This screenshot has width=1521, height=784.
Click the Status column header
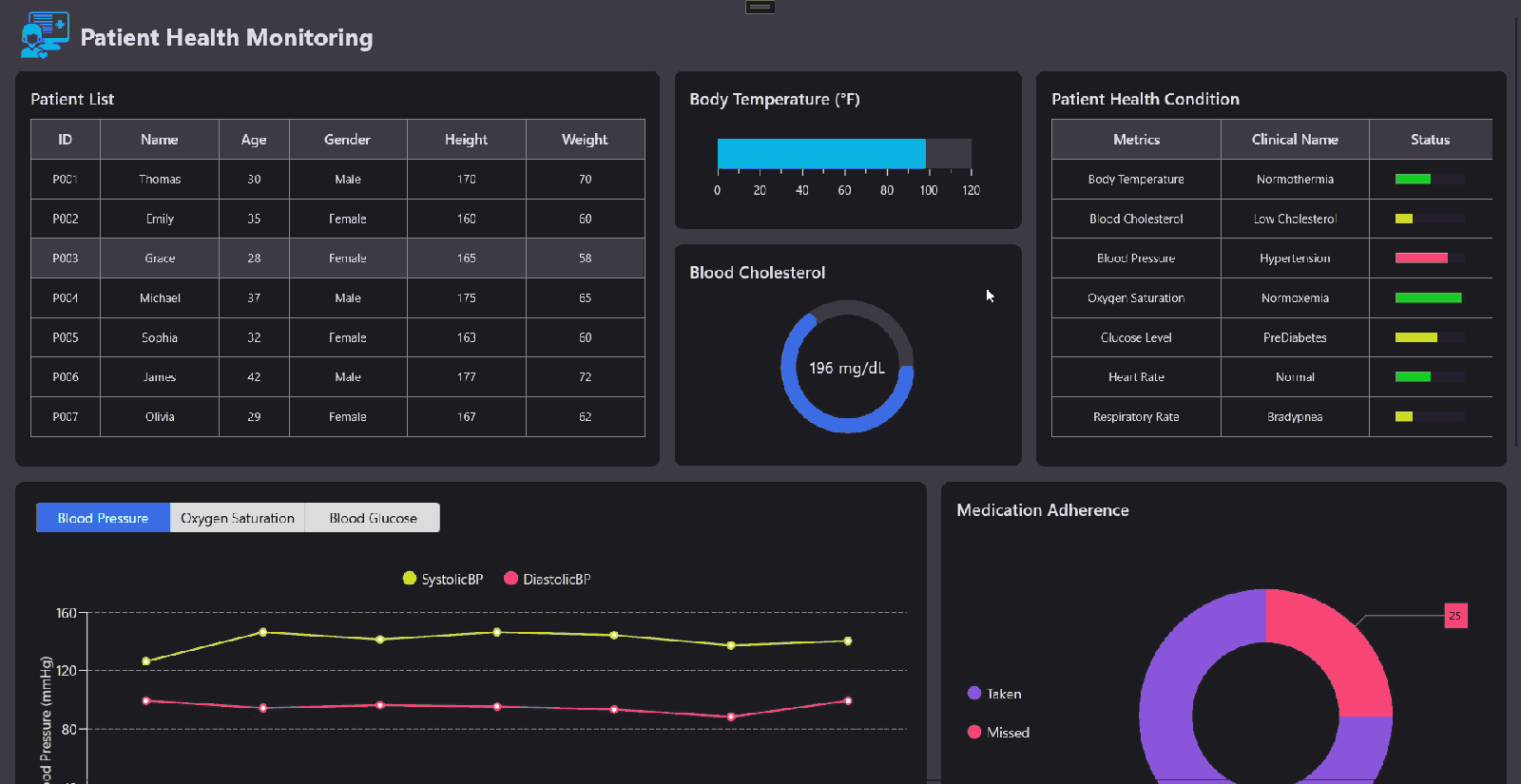[1430, 140]
